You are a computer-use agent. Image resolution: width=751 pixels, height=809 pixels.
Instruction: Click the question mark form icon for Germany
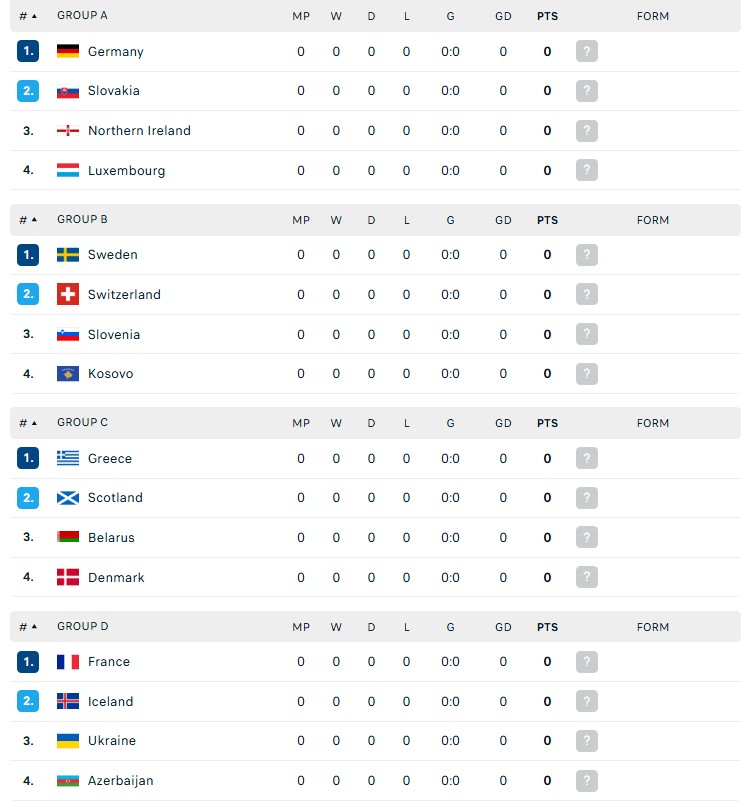tap(586, 51)
